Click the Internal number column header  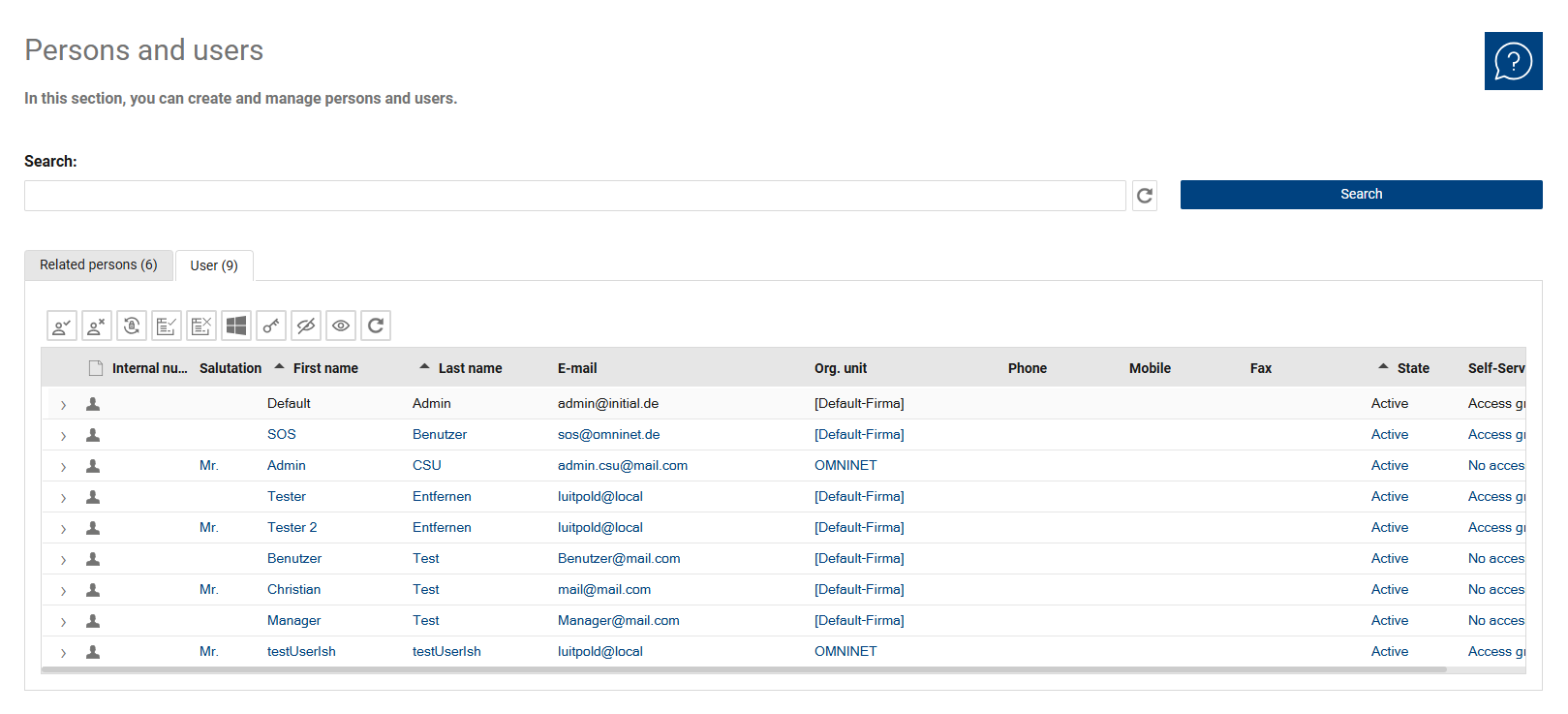coord(150,368)
